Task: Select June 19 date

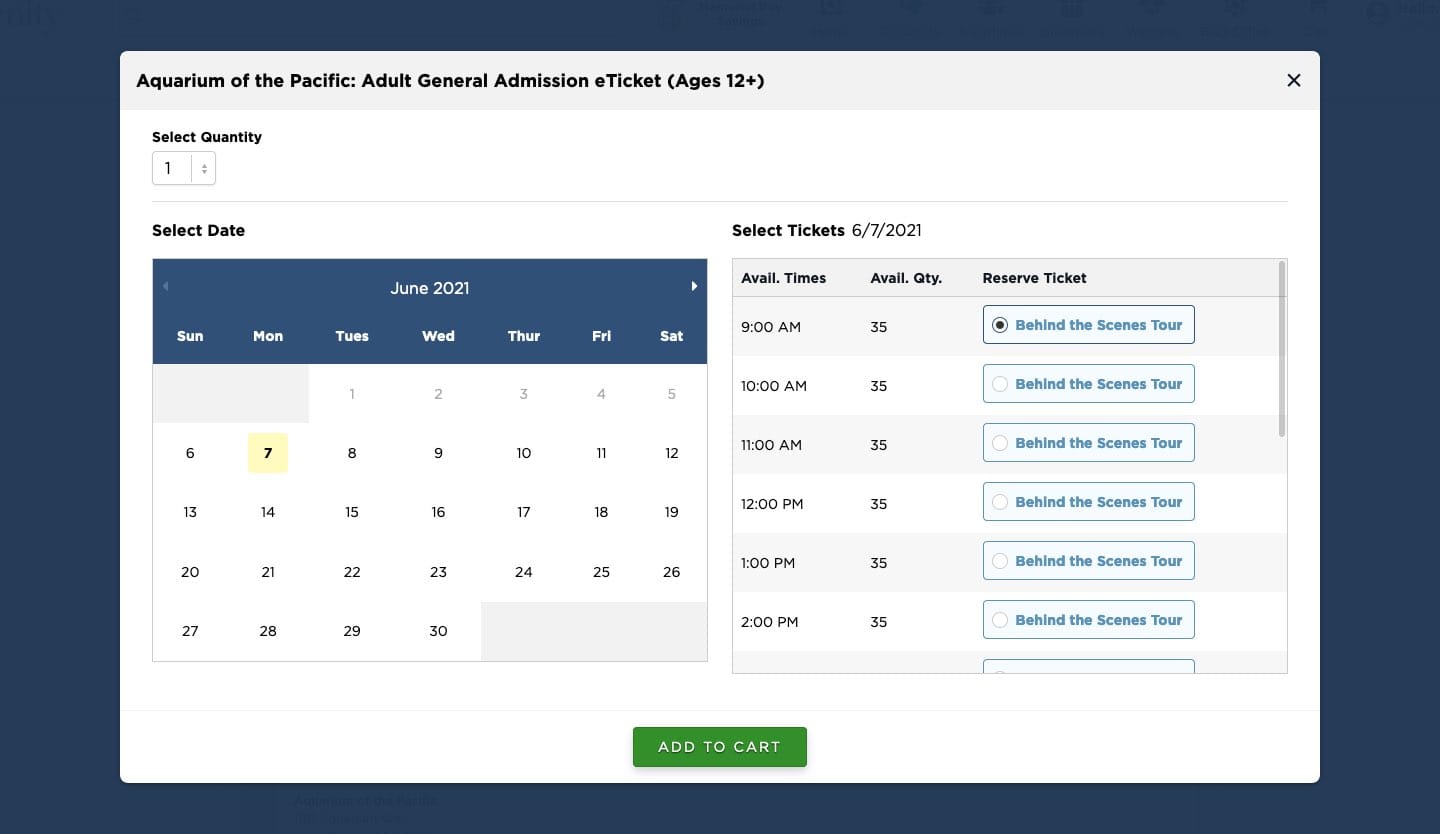Action: coord(672,512)
